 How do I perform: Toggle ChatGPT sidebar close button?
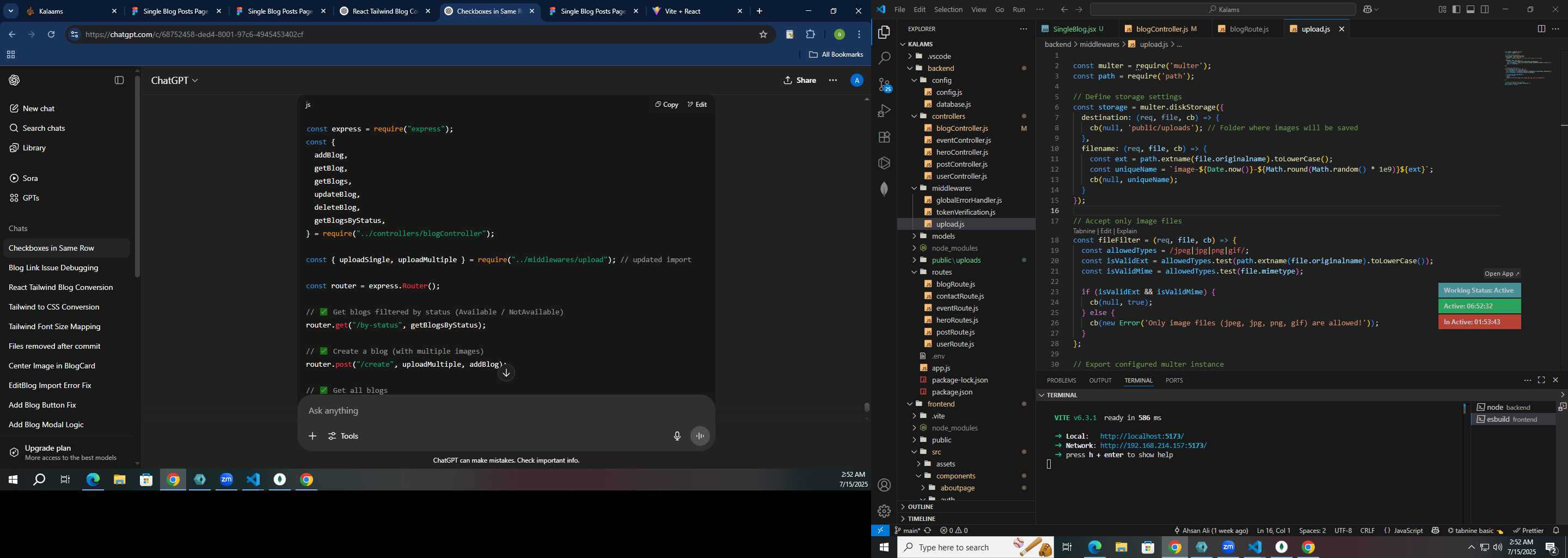[x=119, y=81]
